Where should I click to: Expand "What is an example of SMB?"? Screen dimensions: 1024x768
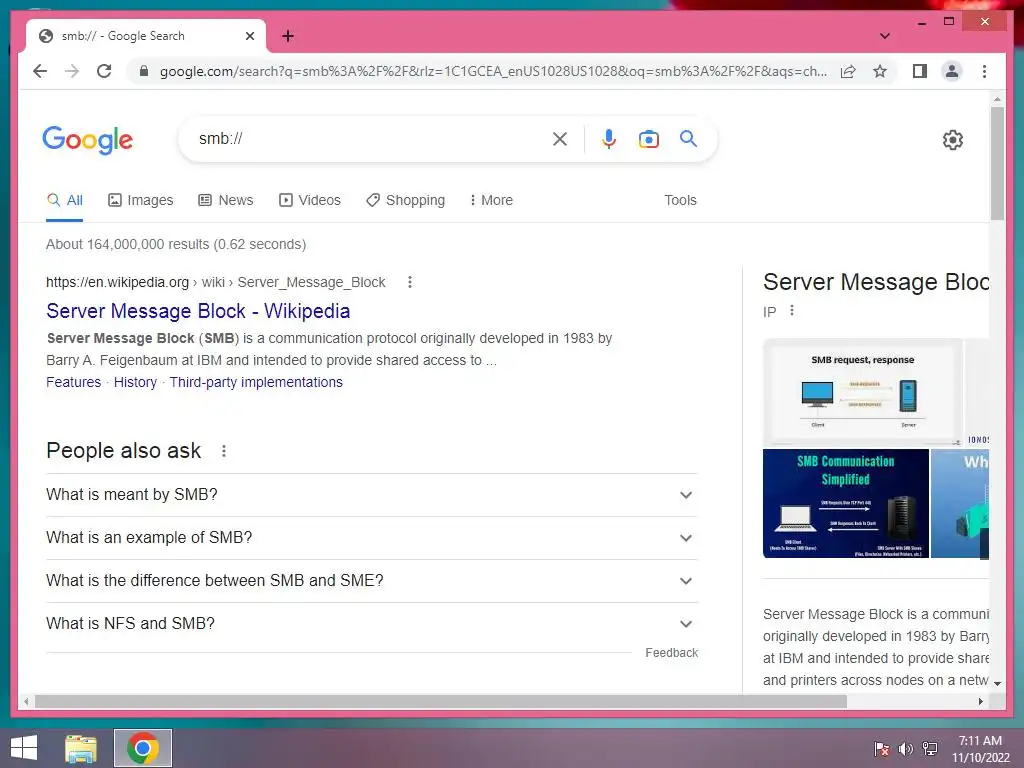(x=372, y=537)
